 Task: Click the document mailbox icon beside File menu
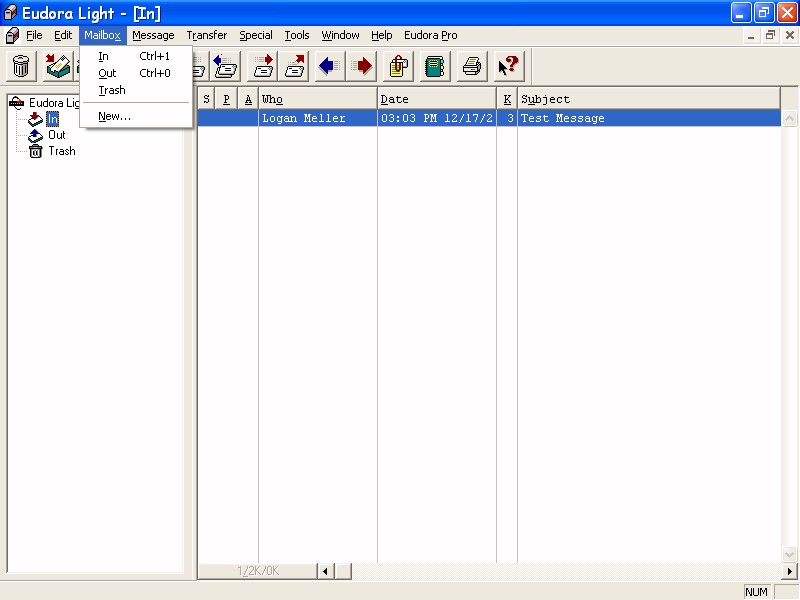[12, 36]
